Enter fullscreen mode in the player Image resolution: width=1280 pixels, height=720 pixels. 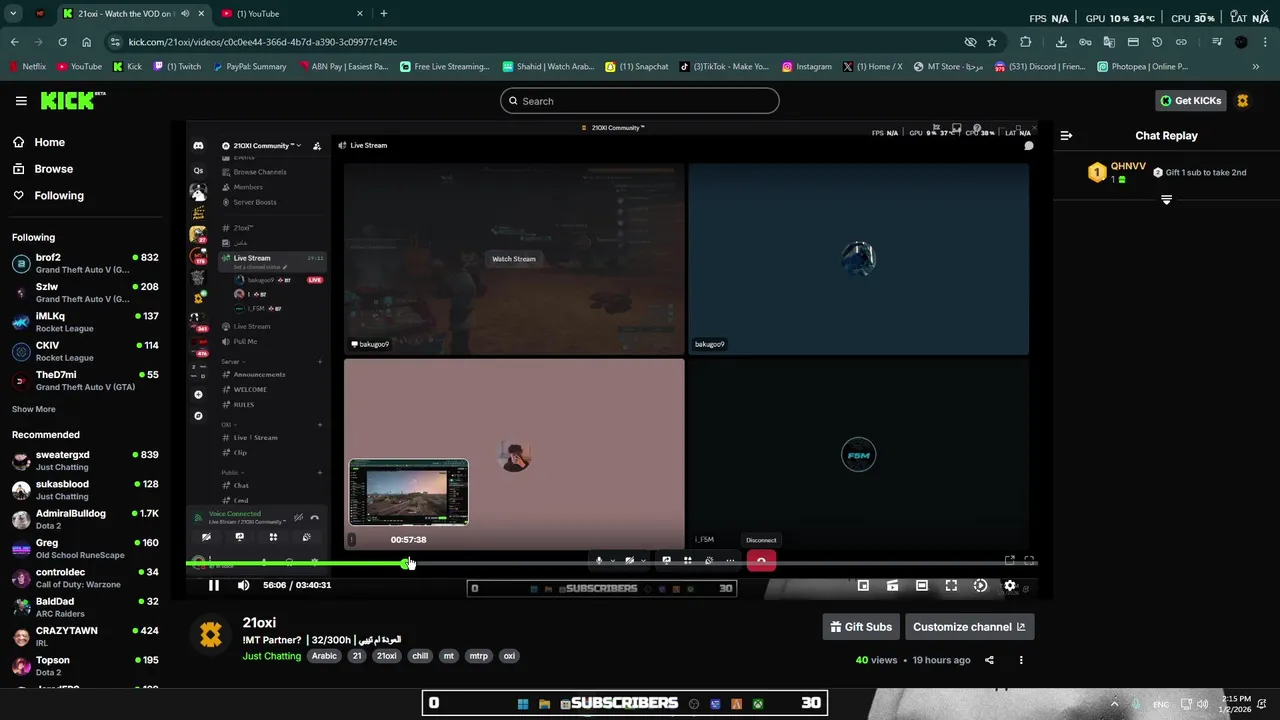click(951, 586)
